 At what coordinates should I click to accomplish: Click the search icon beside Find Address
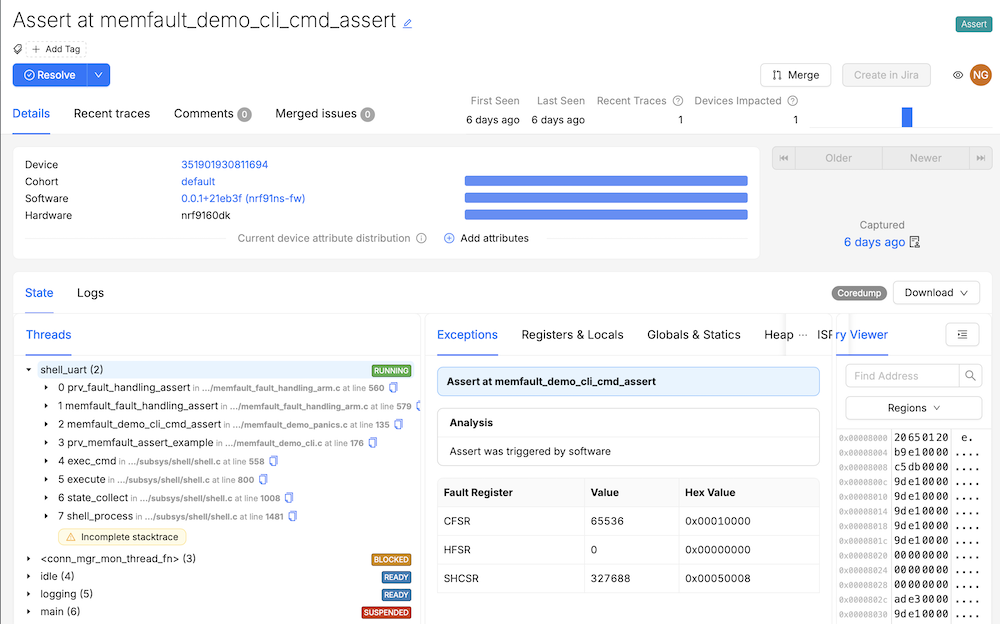coord(970,376)
